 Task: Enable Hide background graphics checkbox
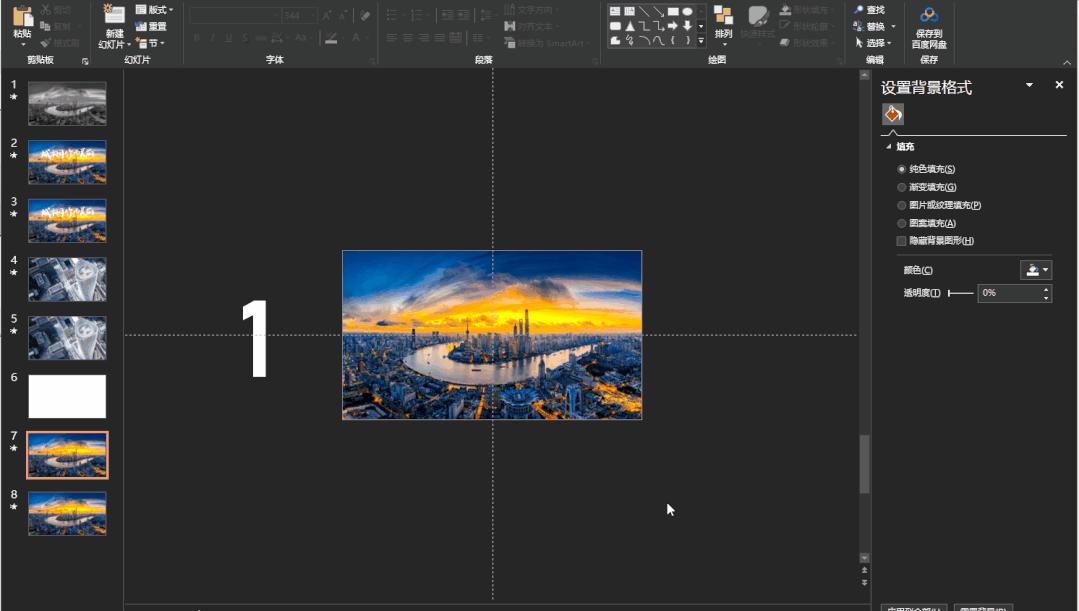coord(902,241)
